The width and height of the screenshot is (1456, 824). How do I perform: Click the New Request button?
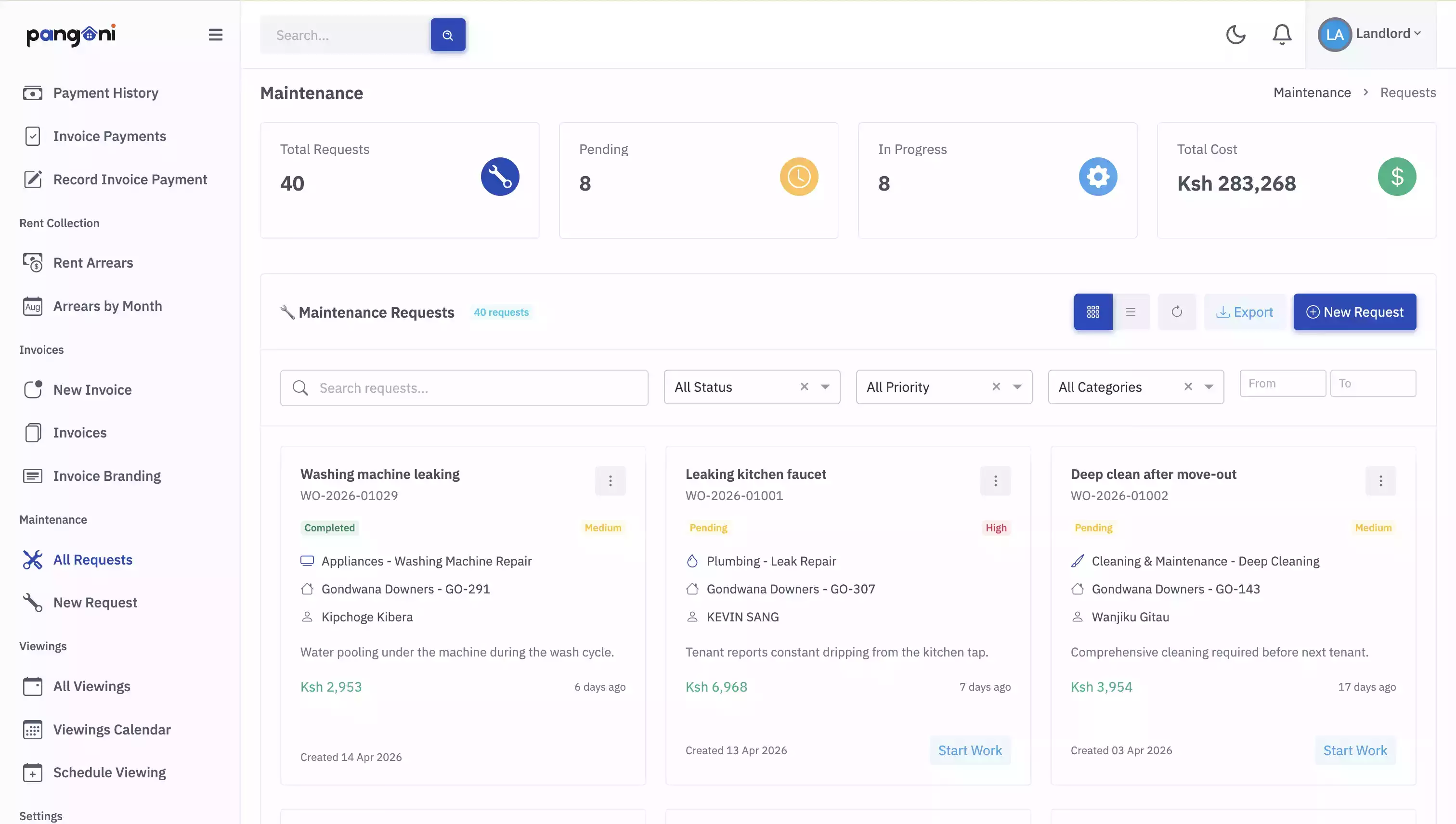pyautogui.click(x=1354, y=312)
